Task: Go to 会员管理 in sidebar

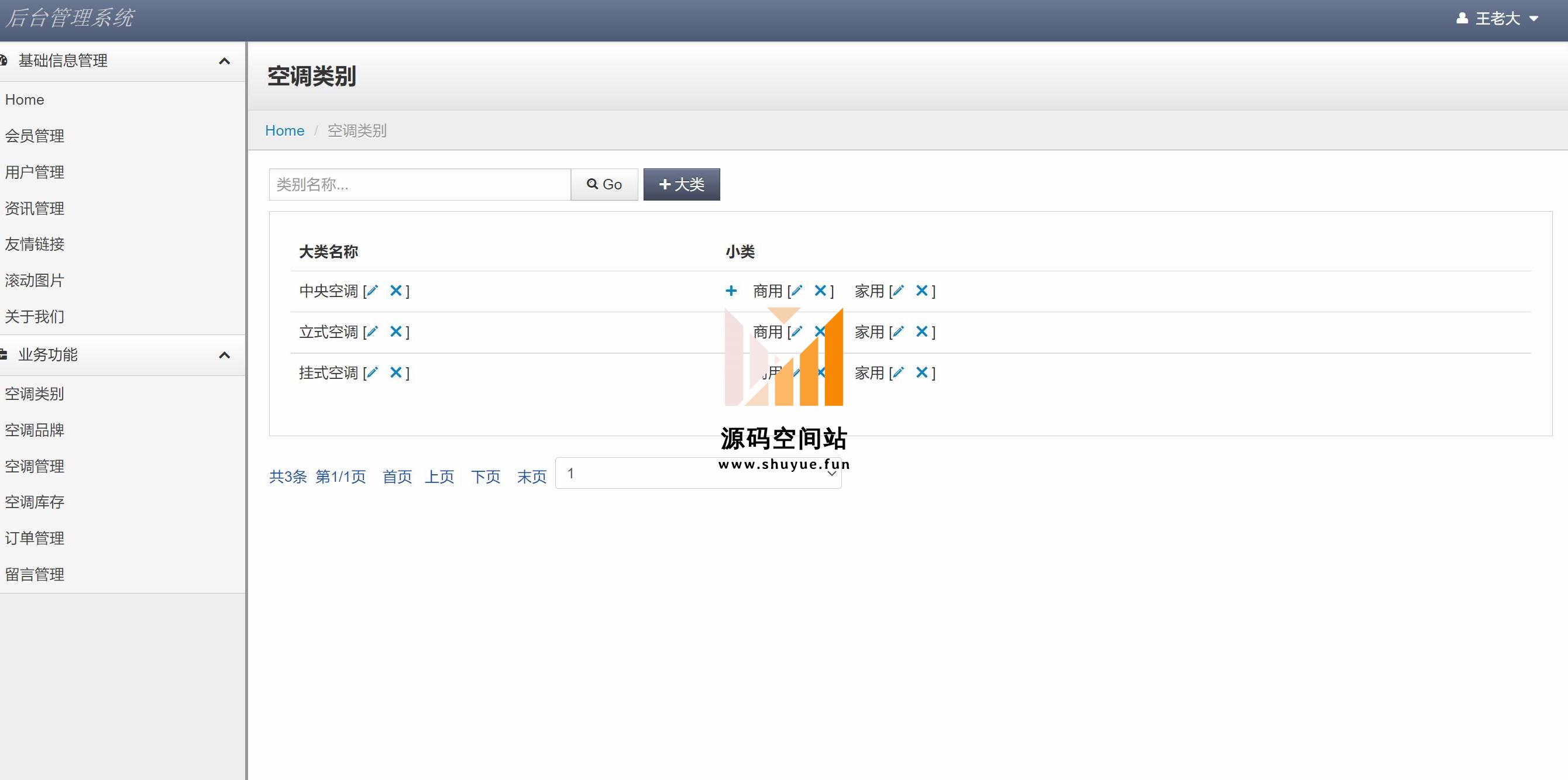Action: (x=35, y=136)
